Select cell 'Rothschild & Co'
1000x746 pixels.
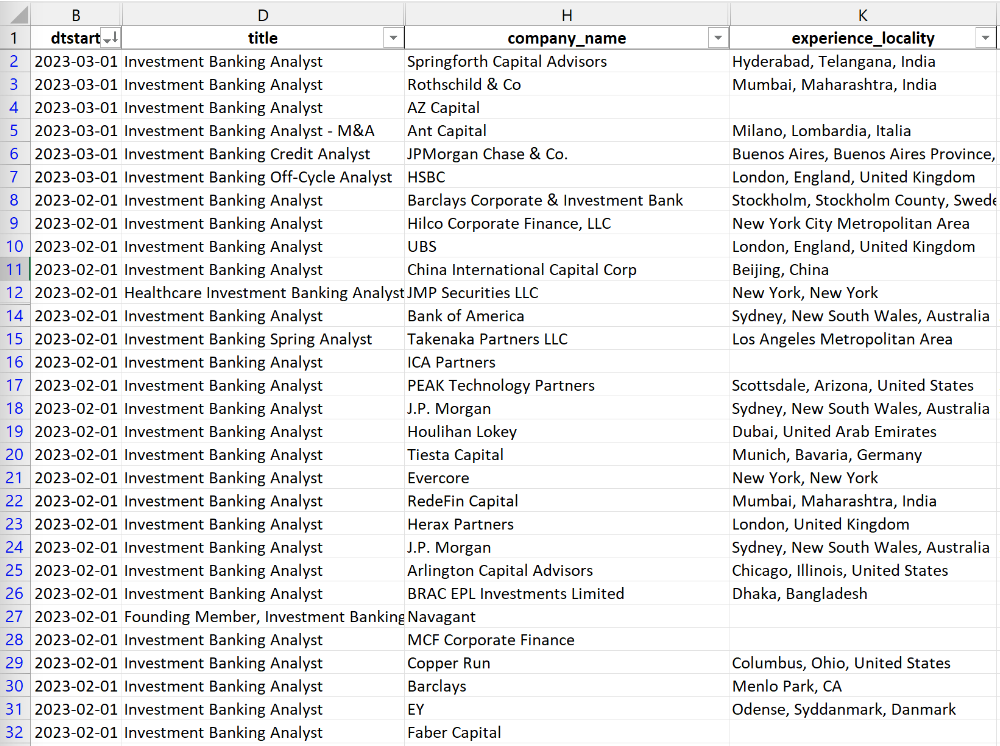point(566,85)
